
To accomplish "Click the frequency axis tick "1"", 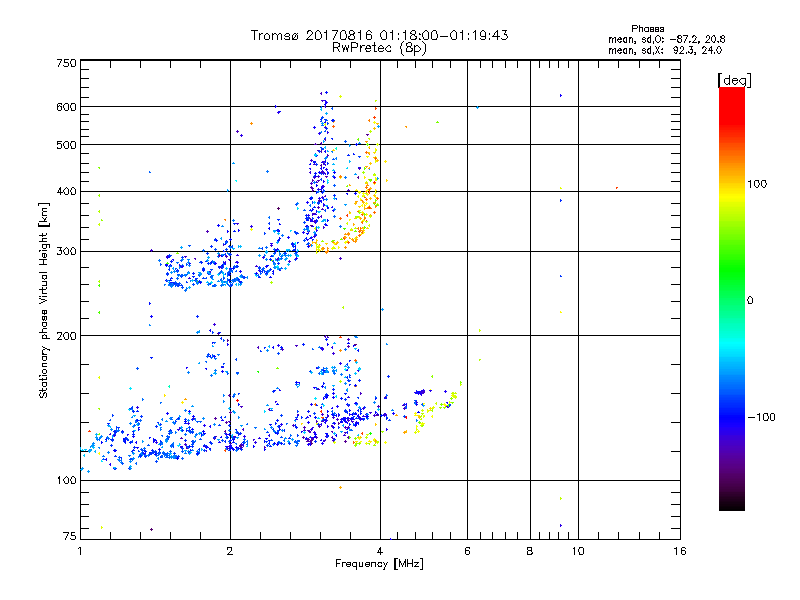I will click(80, 551).
